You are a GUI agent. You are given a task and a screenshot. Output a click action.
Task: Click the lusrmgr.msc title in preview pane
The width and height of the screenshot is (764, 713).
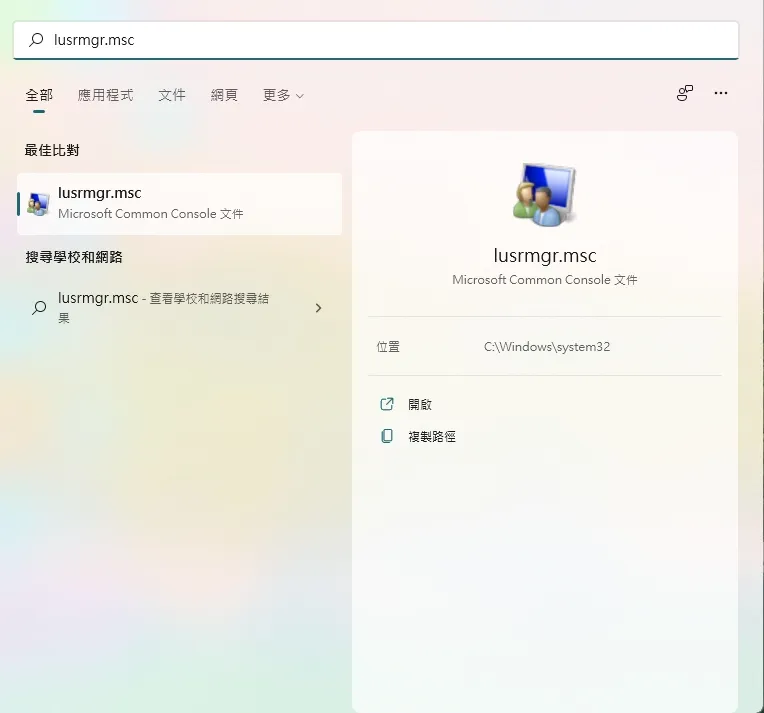pyautogui.click(x=545, y=255)
